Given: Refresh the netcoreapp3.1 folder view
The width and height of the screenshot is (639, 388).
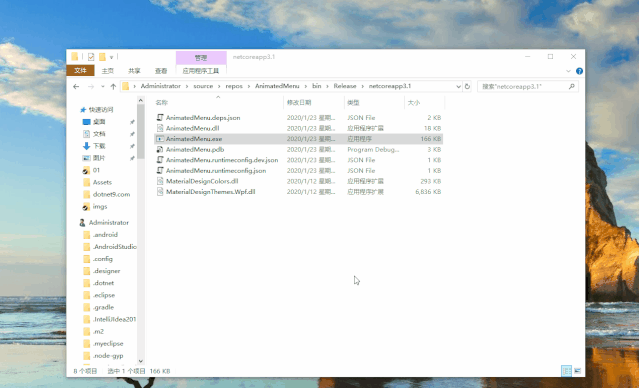Looking at the screenshot, I should point(467,86).
